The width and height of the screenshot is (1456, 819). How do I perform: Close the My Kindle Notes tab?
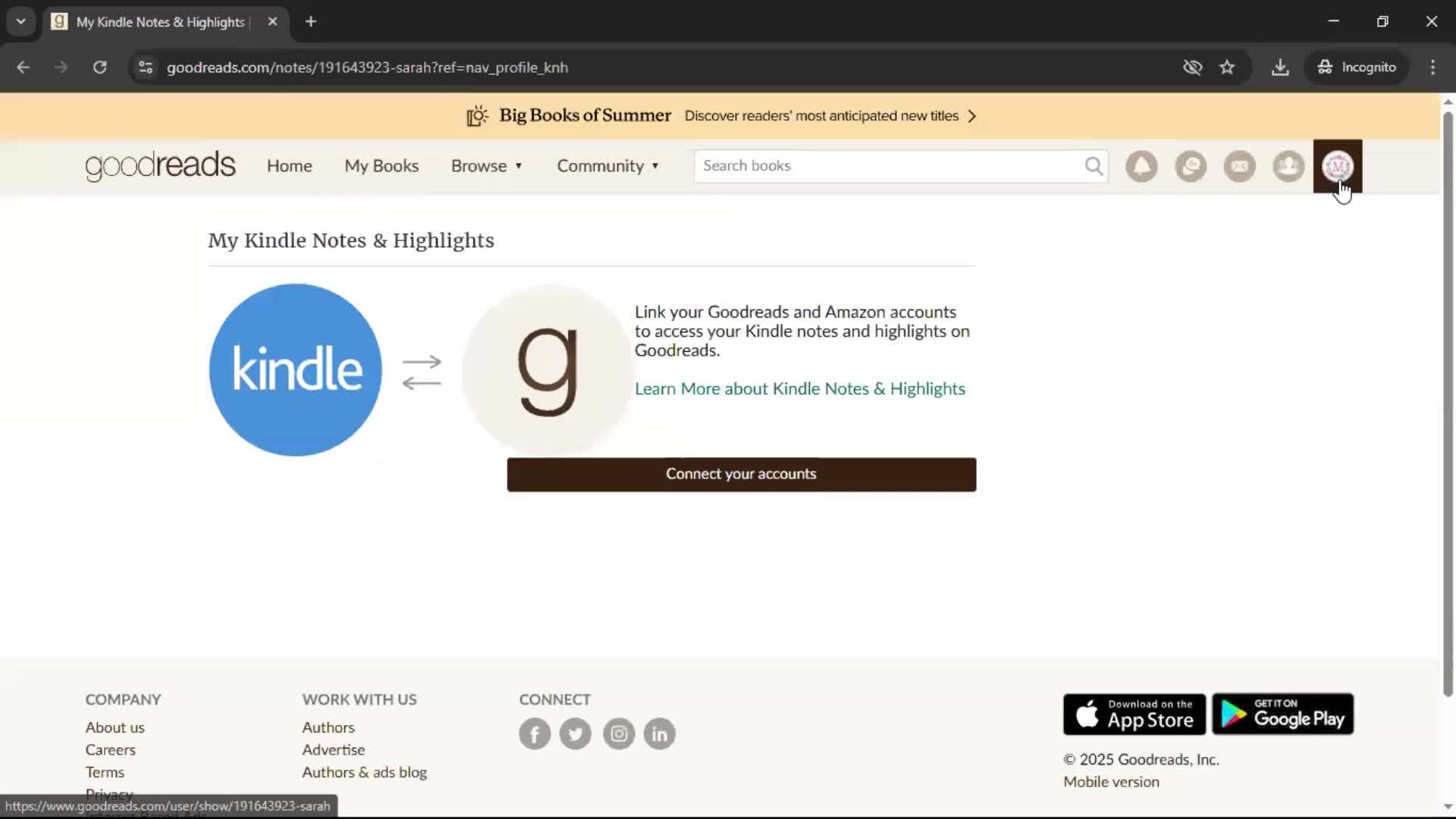[272, 22]
